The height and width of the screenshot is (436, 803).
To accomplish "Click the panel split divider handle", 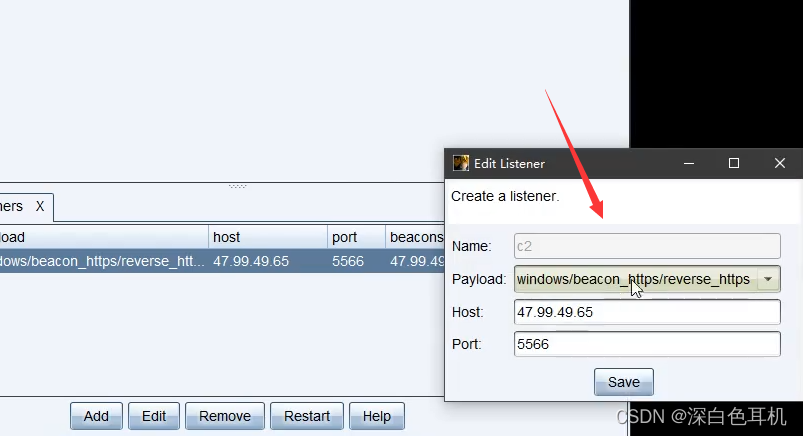I will click(237, 186).
